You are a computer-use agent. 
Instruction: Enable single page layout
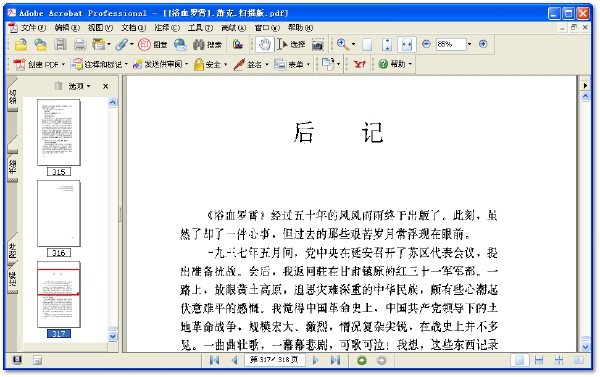point(520,360)
